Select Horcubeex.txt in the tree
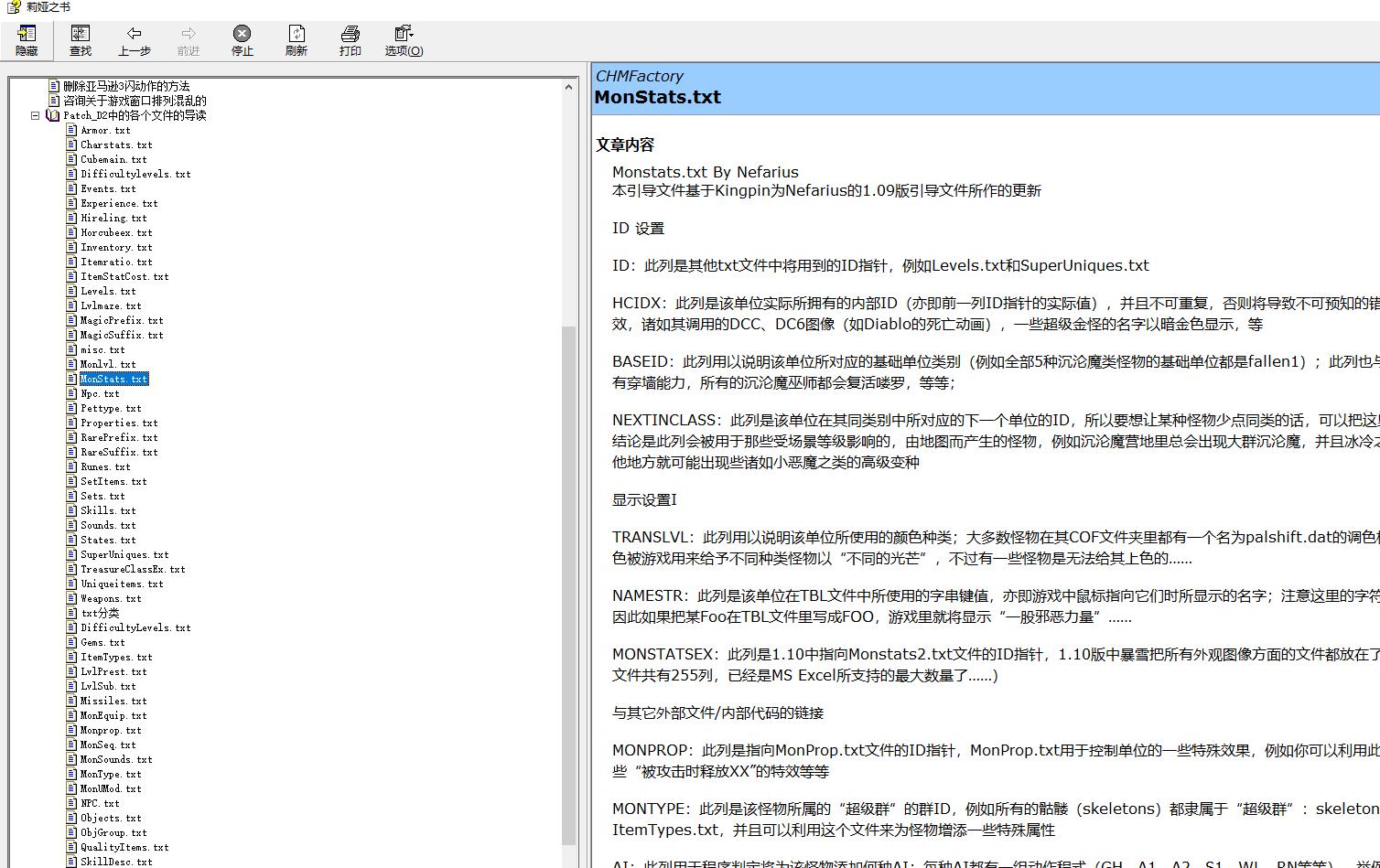 point(116,232)
